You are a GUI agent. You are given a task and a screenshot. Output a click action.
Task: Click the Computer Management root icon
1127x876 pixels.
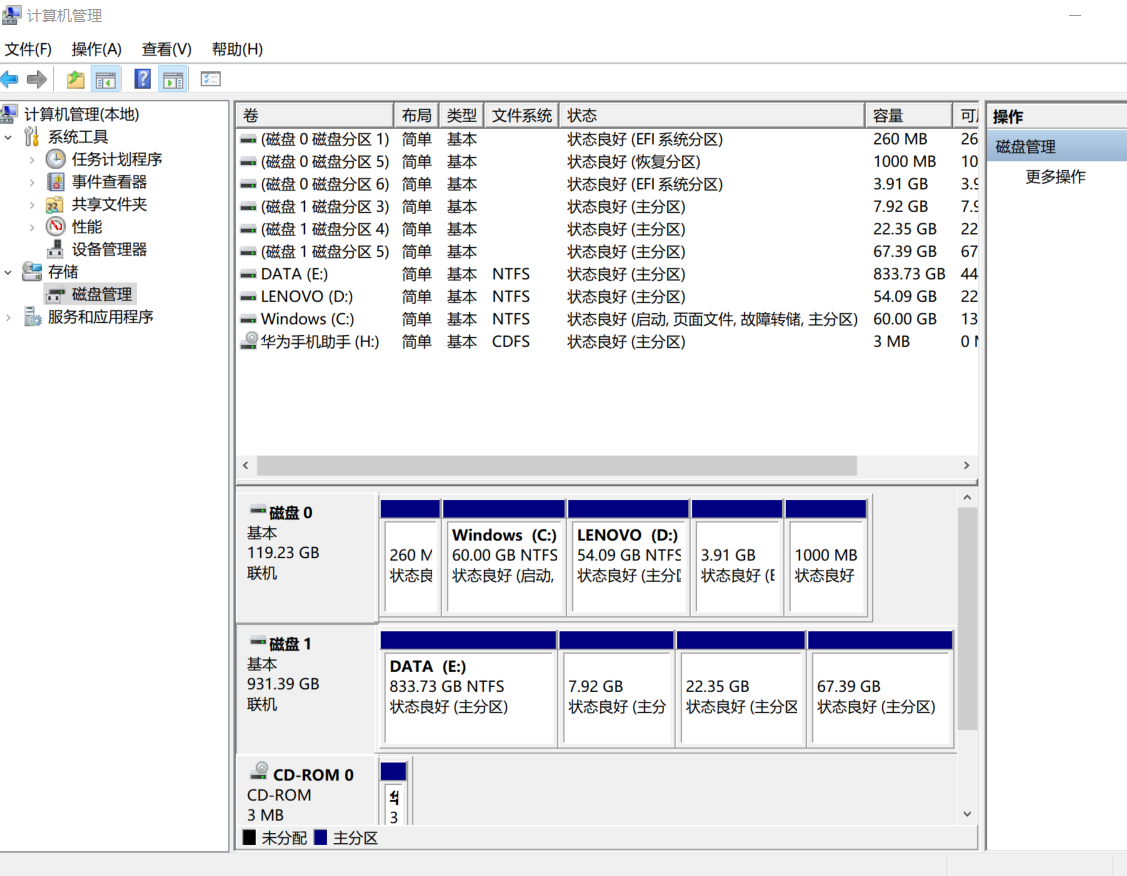click(x=9, y=114)
